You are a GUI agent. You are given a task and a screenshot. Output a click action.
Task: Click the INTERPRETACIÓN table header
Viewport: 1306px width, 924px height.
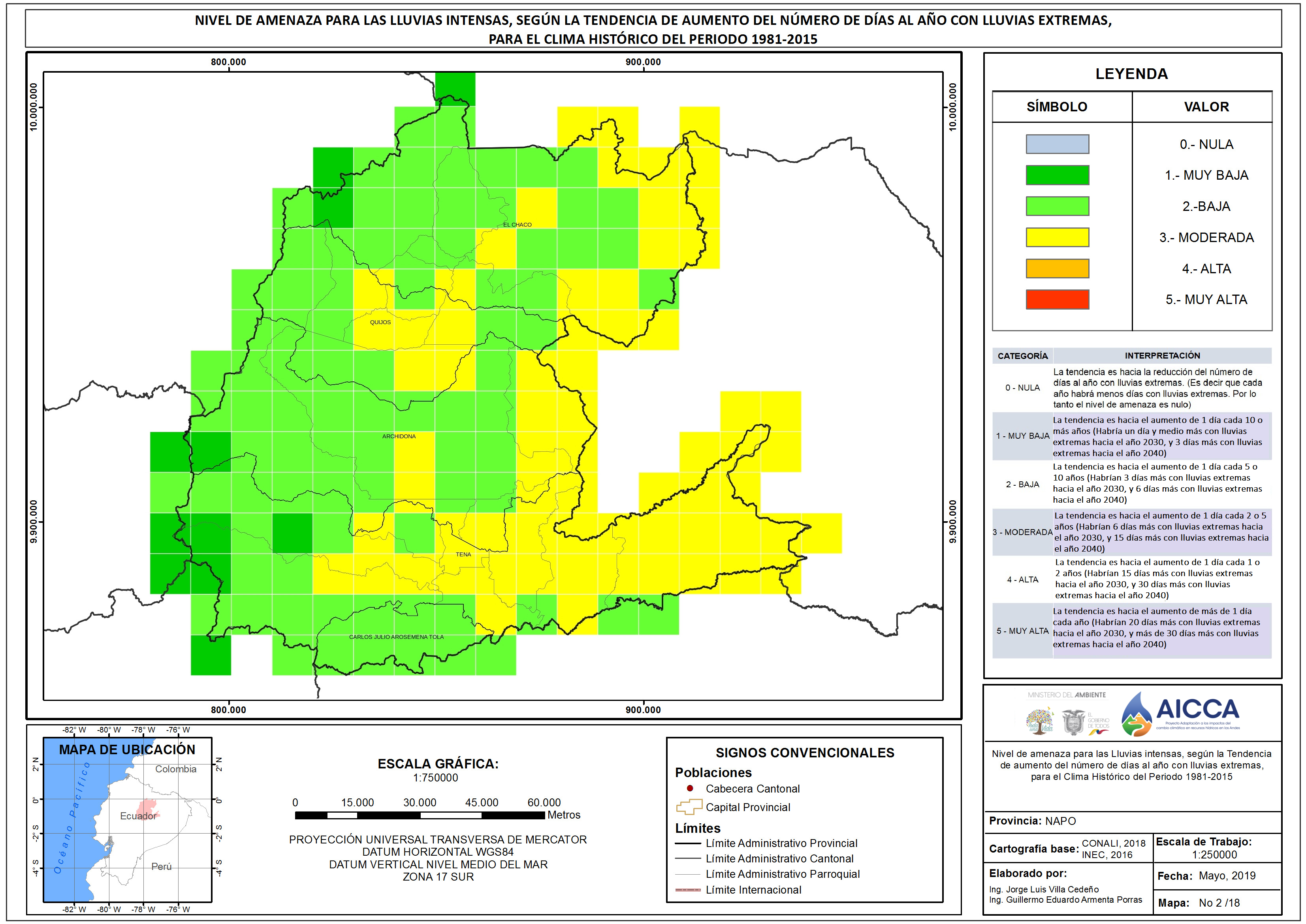(x=1162, y=356)
